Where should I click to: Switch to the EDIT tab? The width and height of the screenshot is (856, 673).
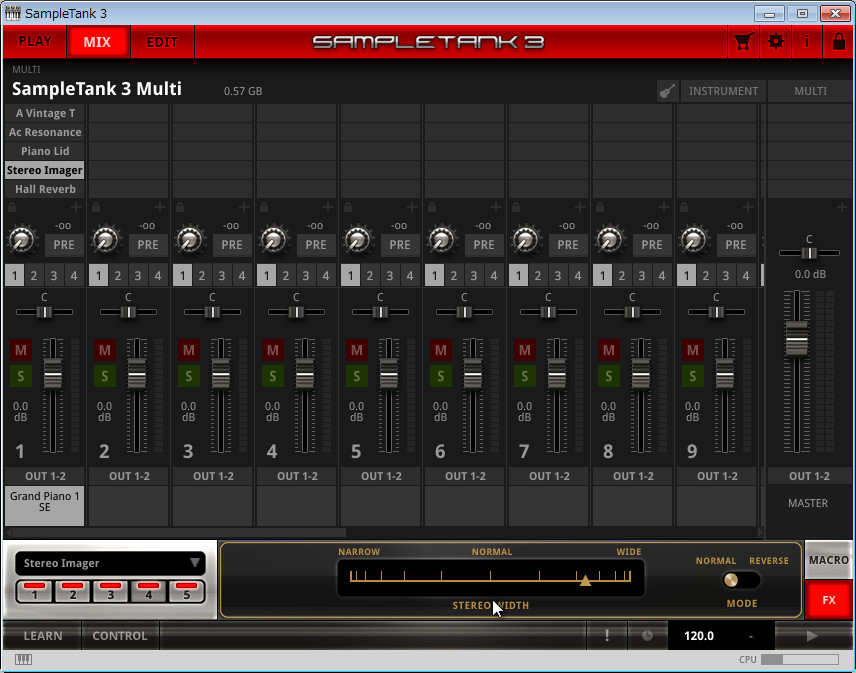(162, 41)
